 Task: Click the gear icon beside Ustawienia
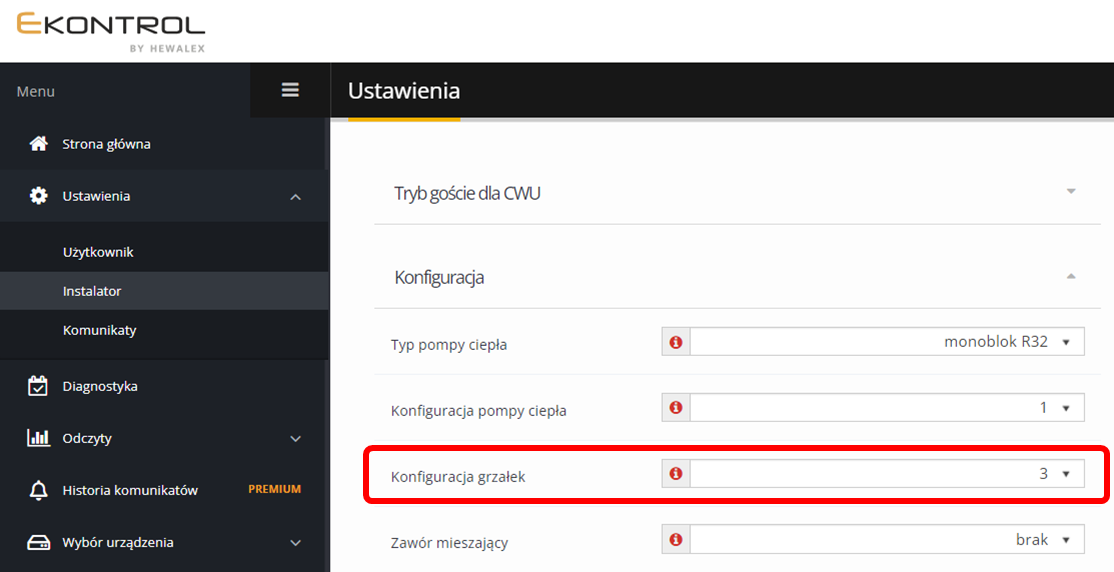39,196
